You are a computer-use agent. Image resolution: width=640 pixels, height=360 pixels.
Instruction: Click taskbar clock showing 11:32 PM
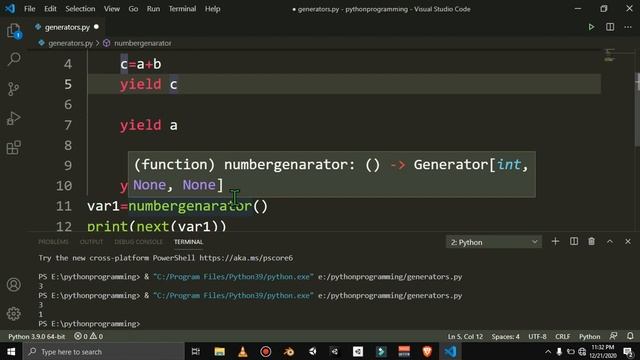pos(603,351)
